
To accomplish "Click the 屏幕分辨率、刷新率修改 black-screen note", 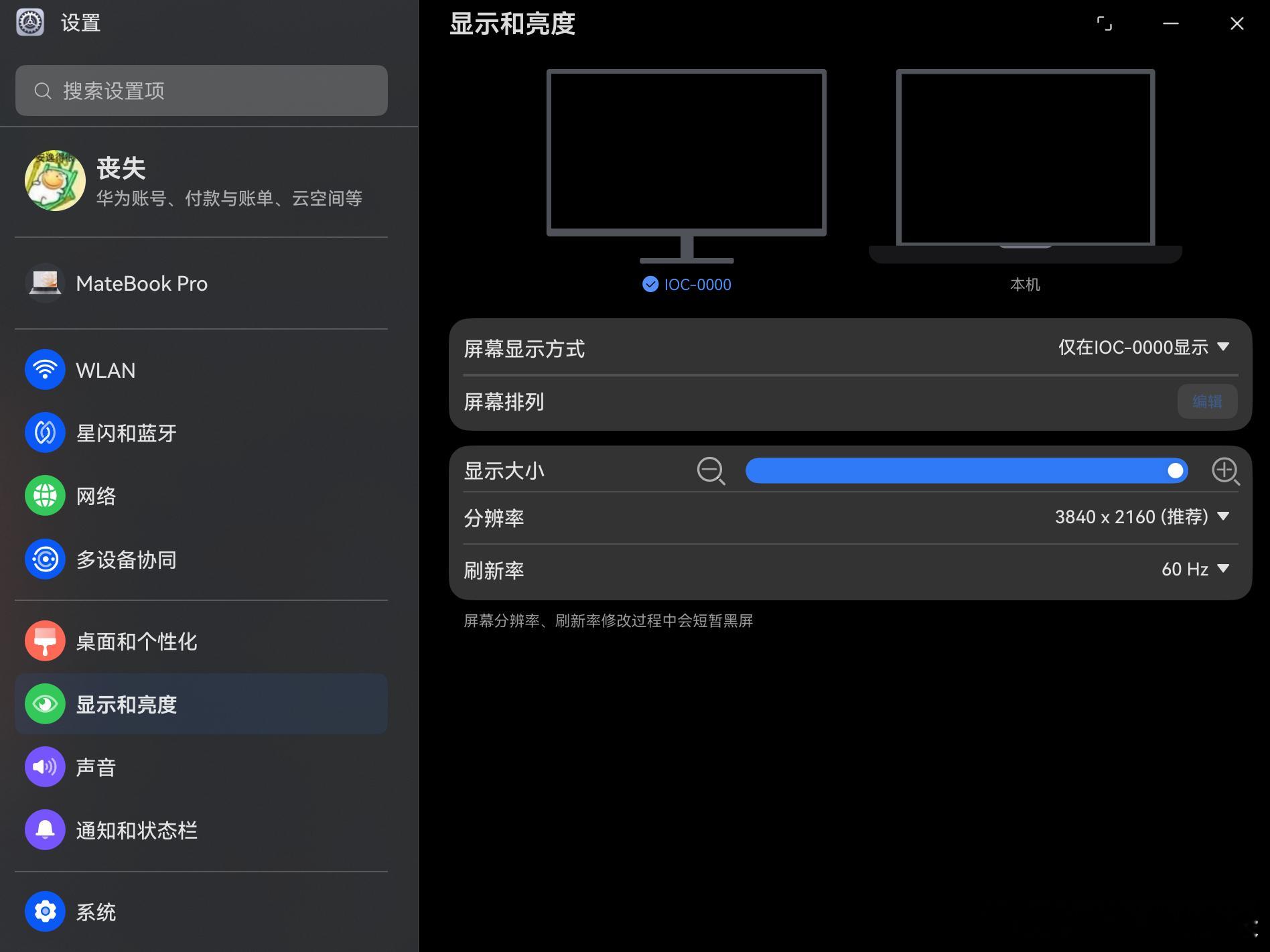I will [x=608, y=621].
